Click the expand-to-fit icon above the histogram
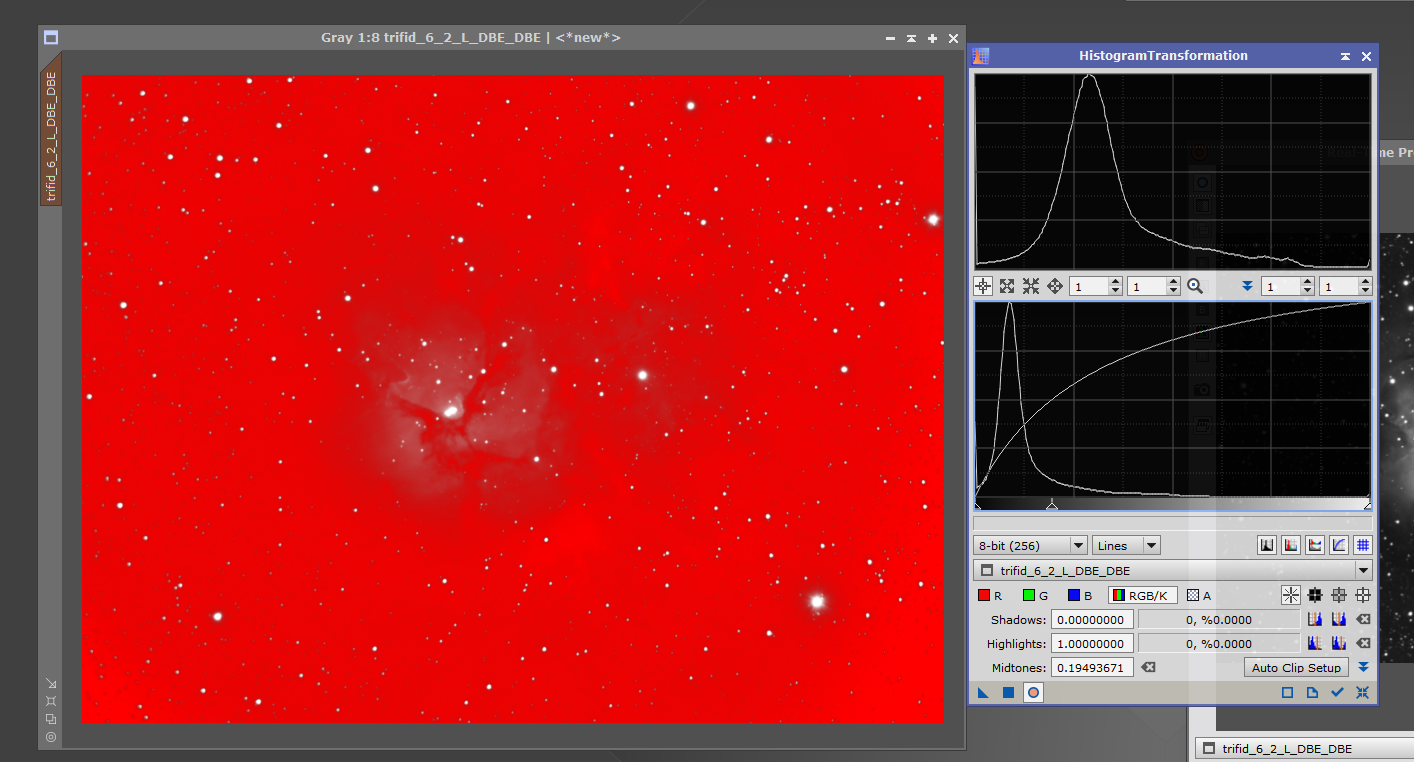This screenshot has height=762, width=1414. click(1007, 286)
